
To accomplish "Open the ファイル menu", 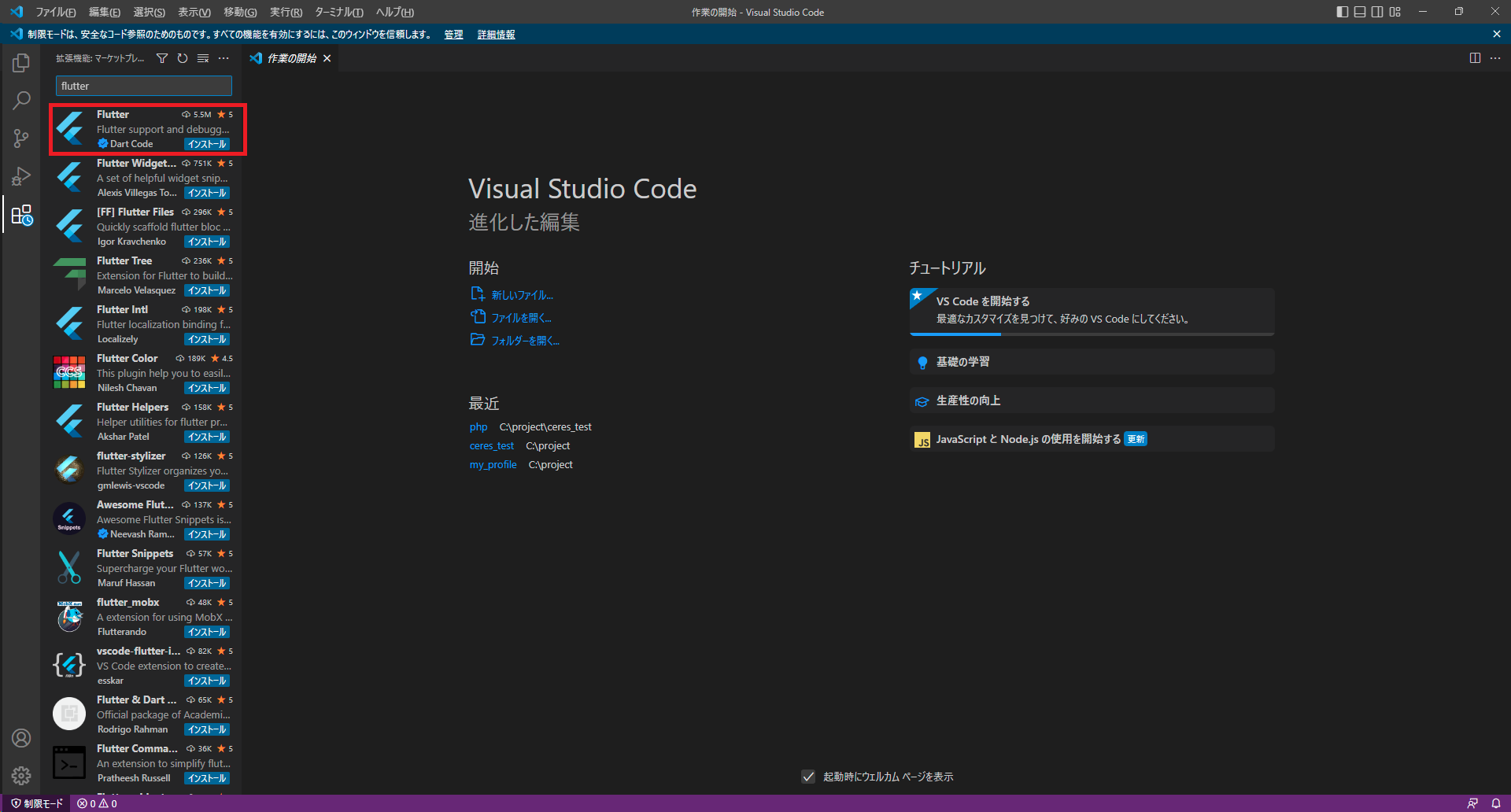I will coord(56,12).
